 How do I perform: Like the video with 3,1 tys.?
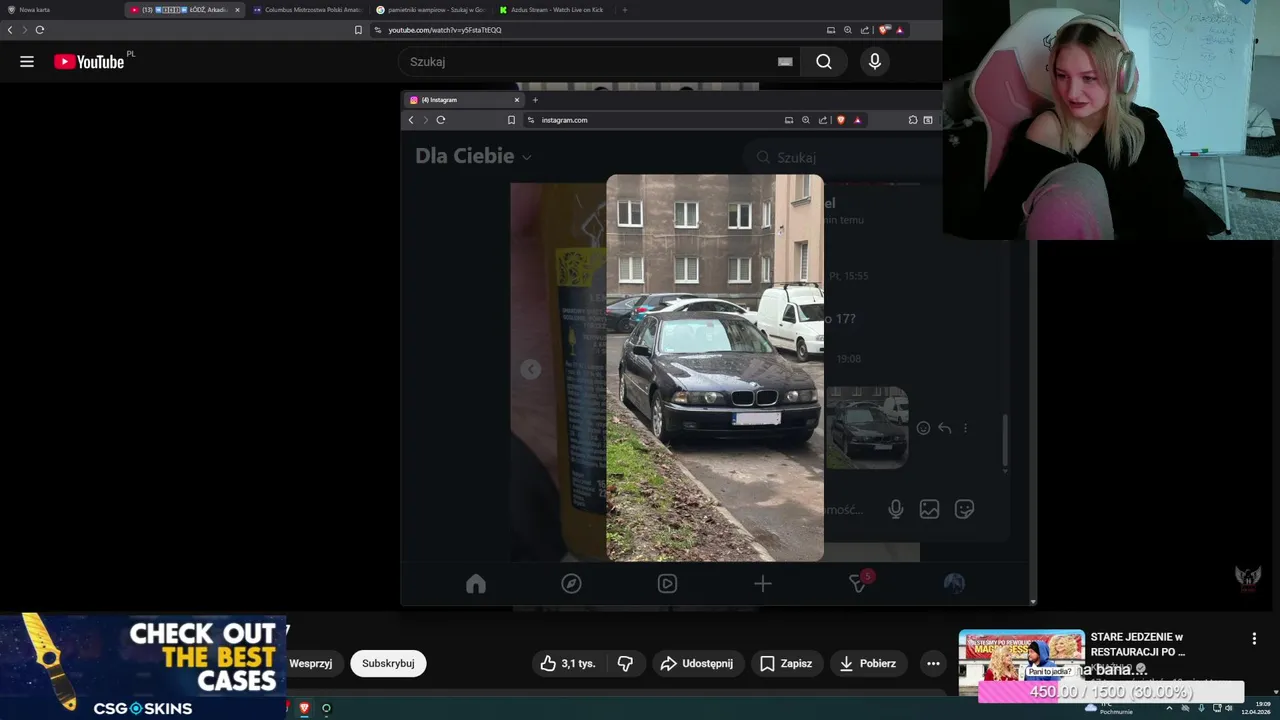tap(567, 663)
